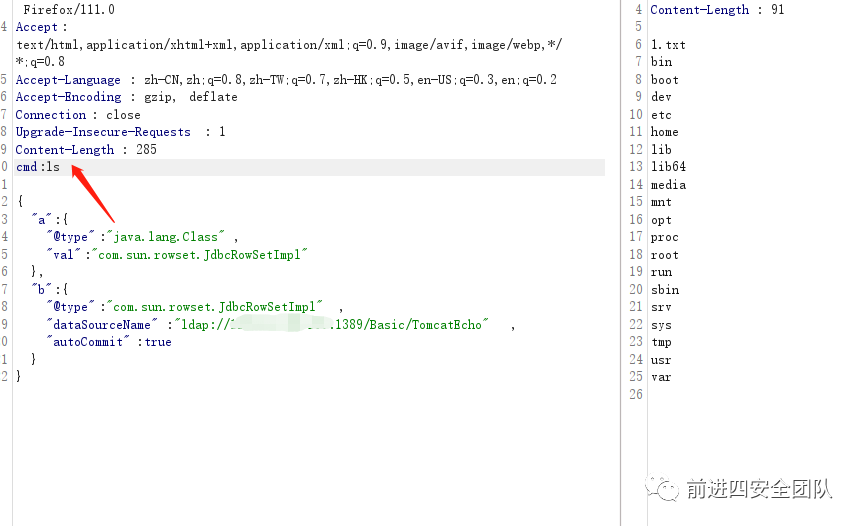Click the 'usr' directory line
The height and width of the screenshot is (526, 860).
click(x=661, y=360)
